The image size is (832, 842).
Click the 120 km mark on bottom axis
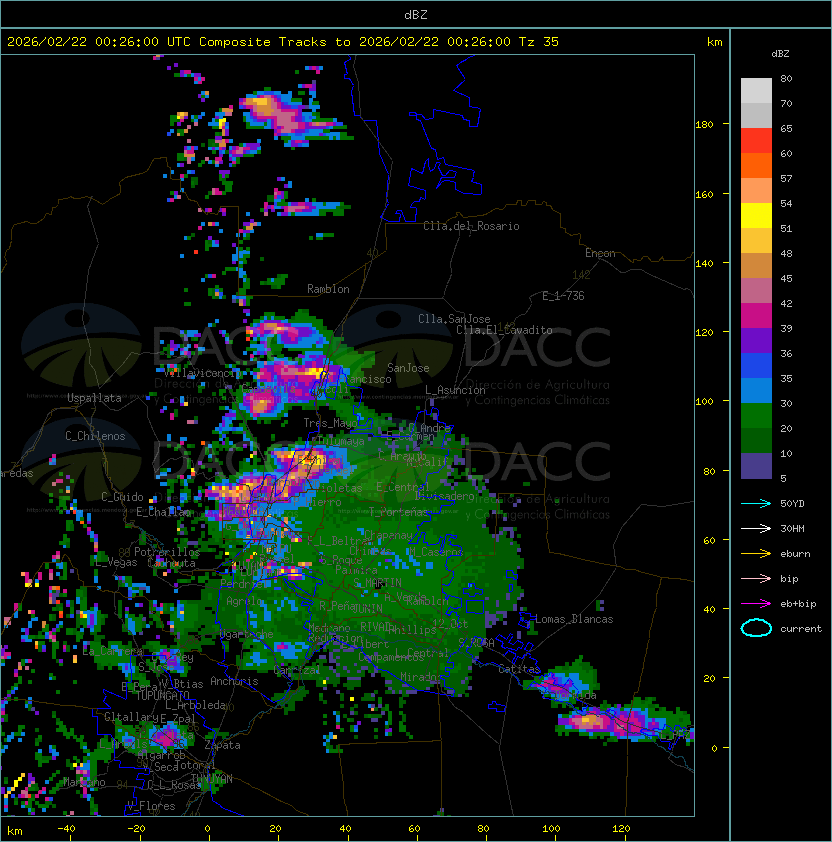[621, 829]
